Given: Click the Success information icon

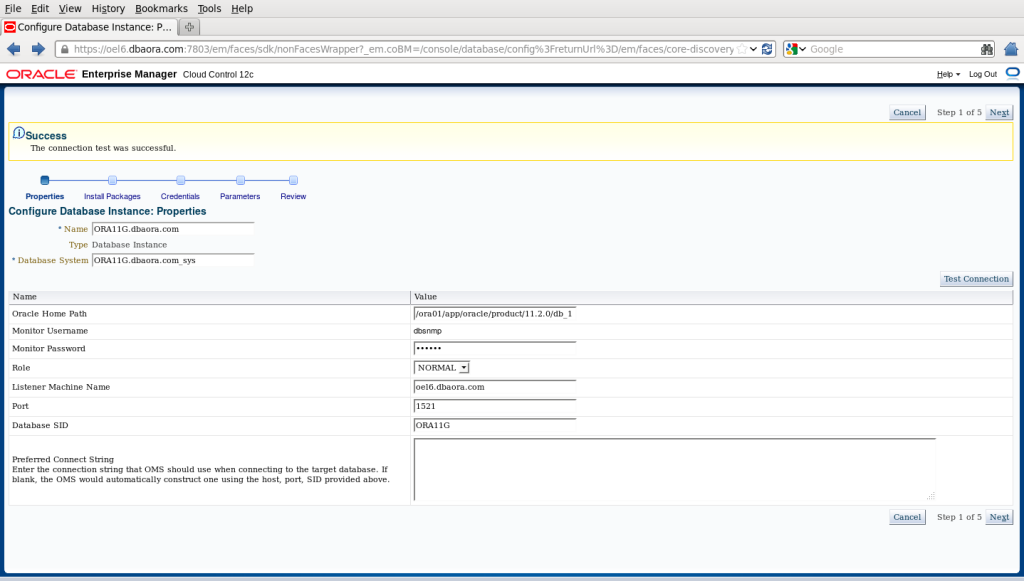Looking at the screenshot, I should point(19,133).
